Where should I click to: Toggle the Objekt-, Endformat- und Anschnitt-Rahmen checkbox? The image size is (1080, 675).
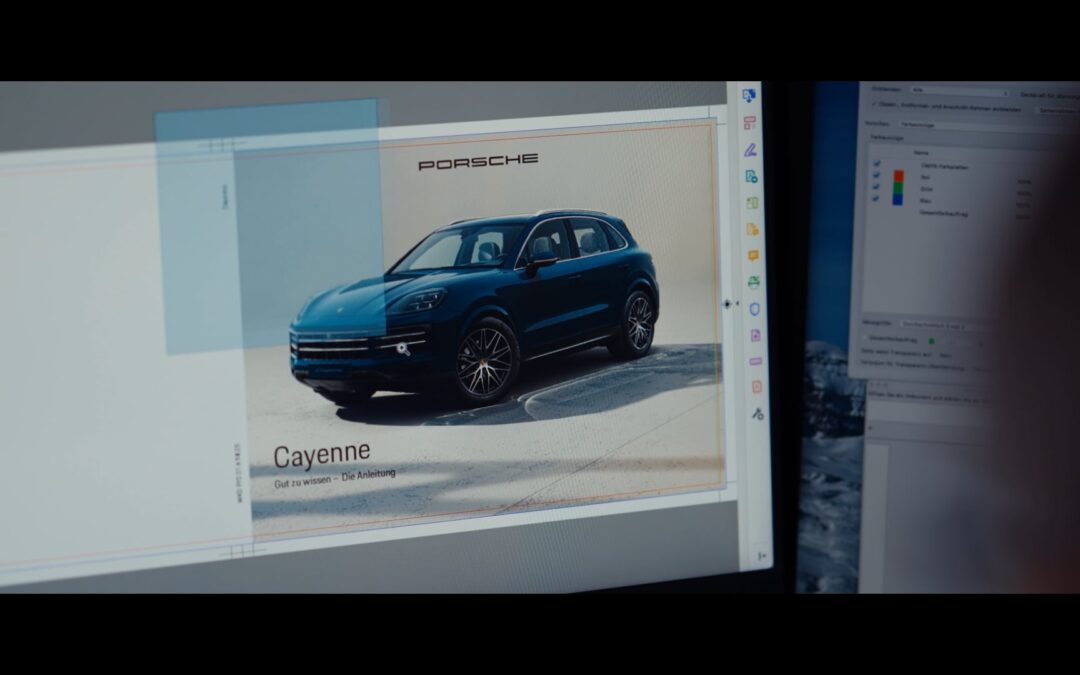tap(874, 105)
